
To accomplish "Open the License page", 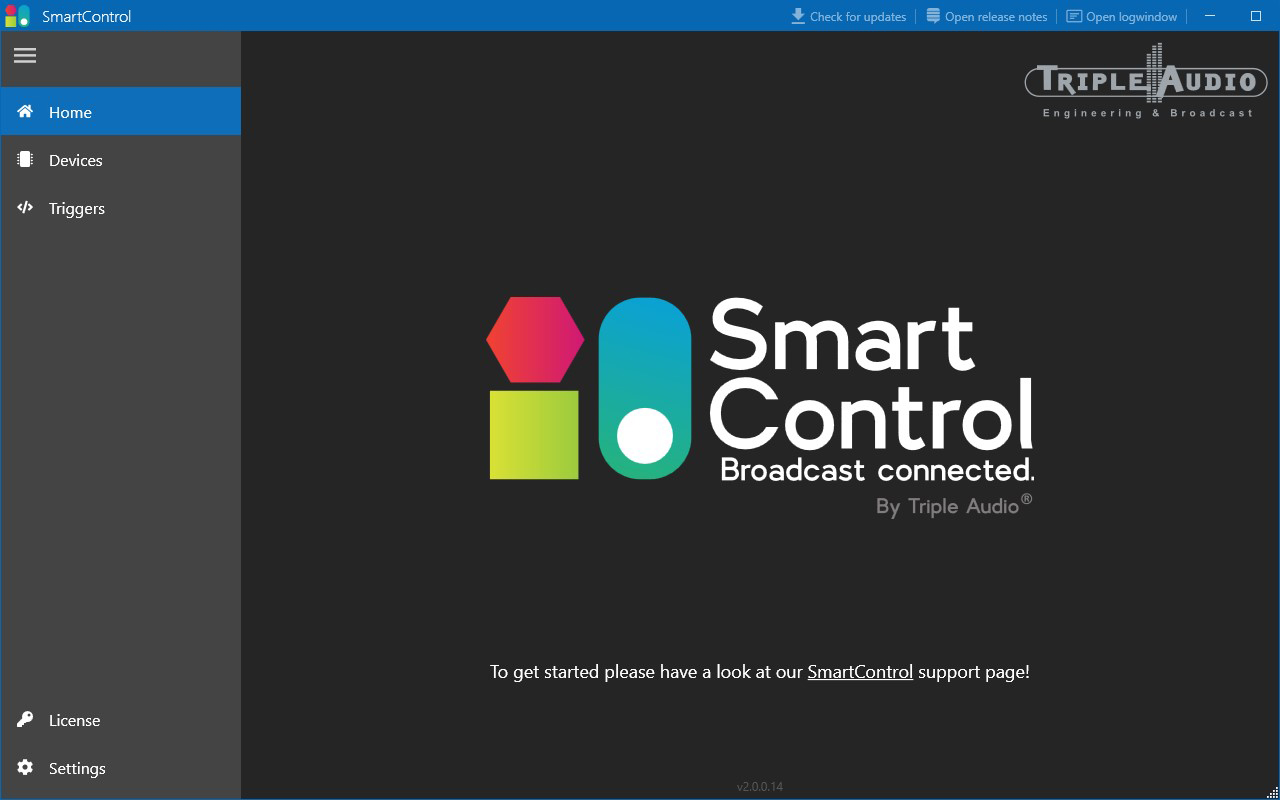I will 120,719.
